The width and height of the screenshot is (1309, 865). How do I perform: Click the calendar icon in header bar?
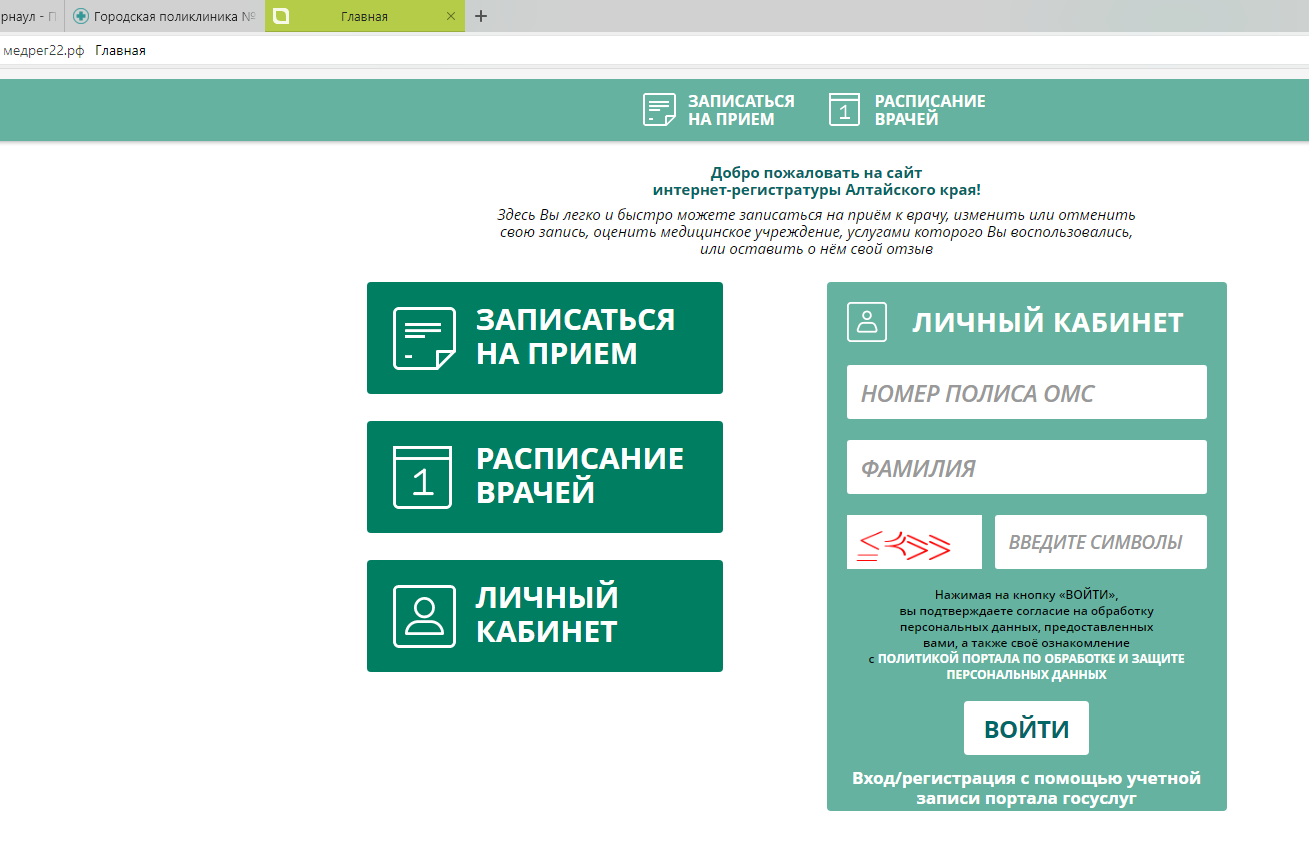click(x=845, y=110)
